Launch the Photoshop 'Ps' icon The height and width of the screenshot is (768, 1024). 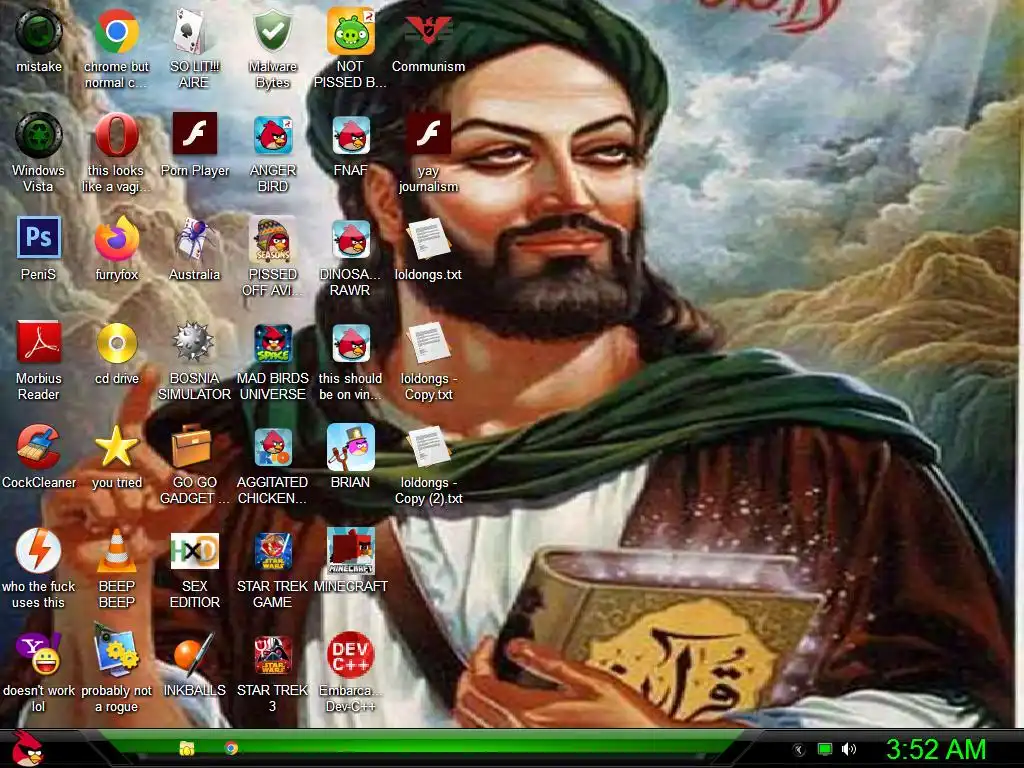pyautogui.click(x=39, y=238)
